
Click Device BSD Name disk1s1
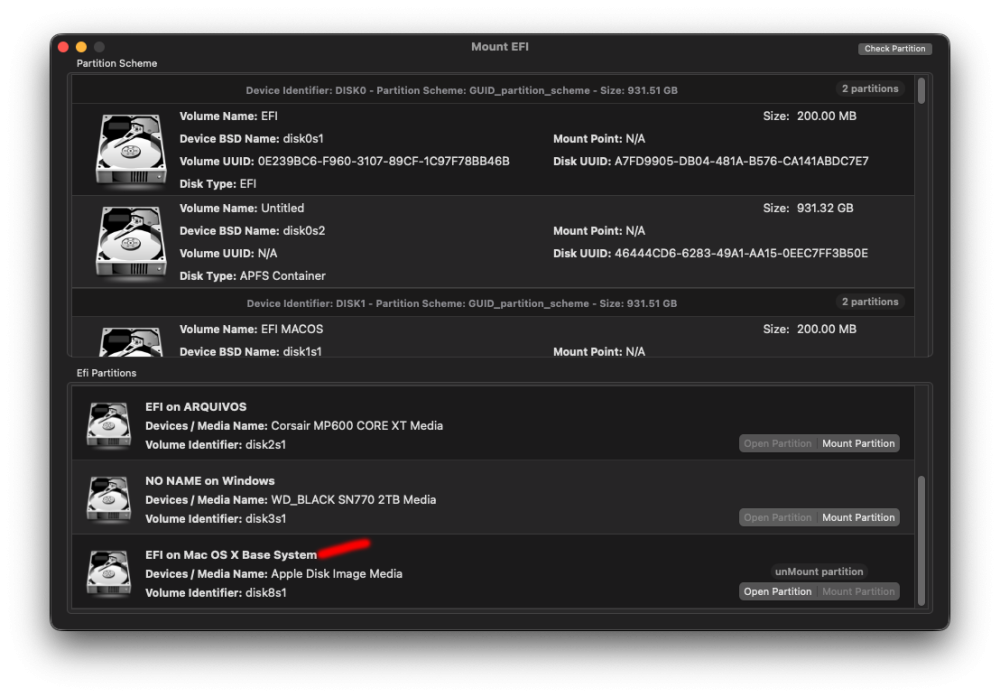(251, 351)
